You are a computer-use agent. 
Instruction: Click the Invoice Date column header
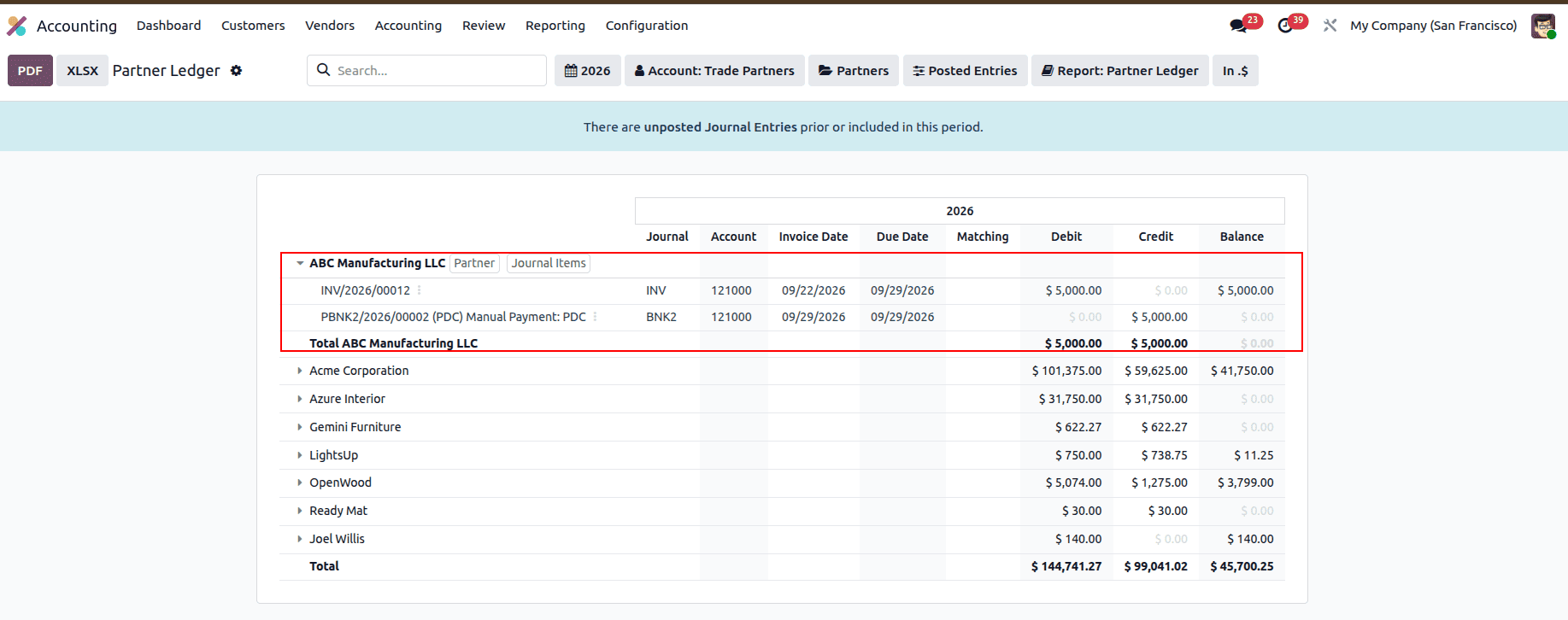click(813, 237)
